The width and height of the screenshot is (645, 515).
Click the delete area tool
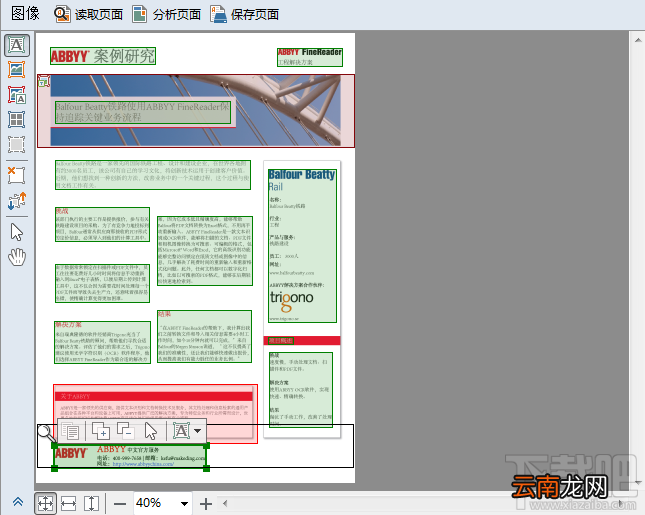point(17,176)
